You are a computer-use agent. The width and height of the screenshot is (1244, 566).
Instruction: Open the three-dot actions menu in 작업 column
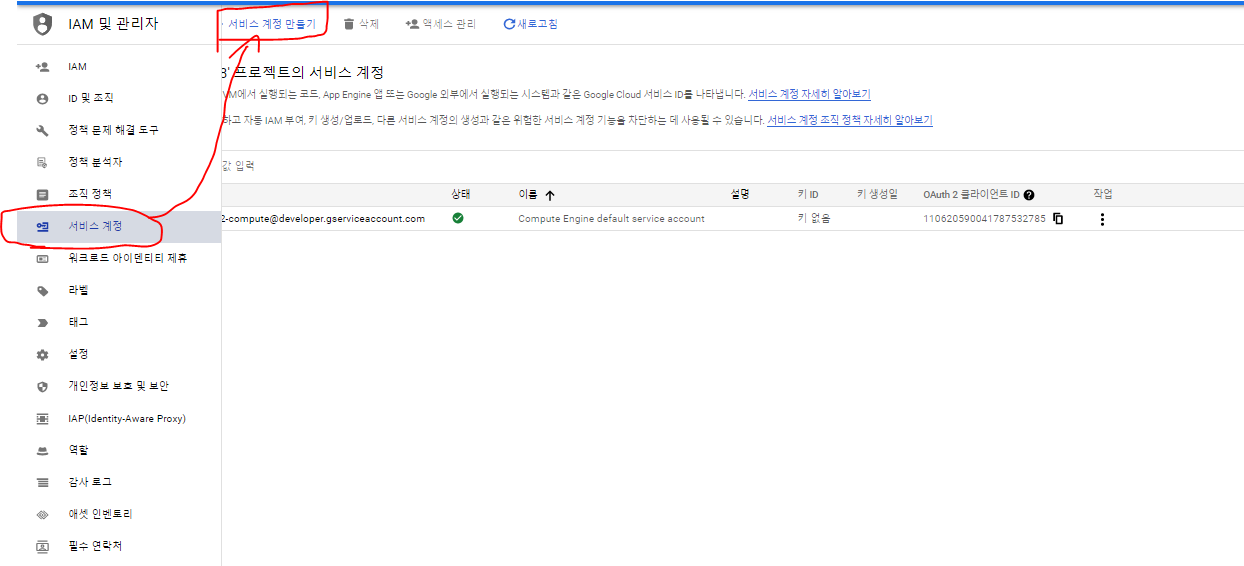click(x=1102, y=219)
